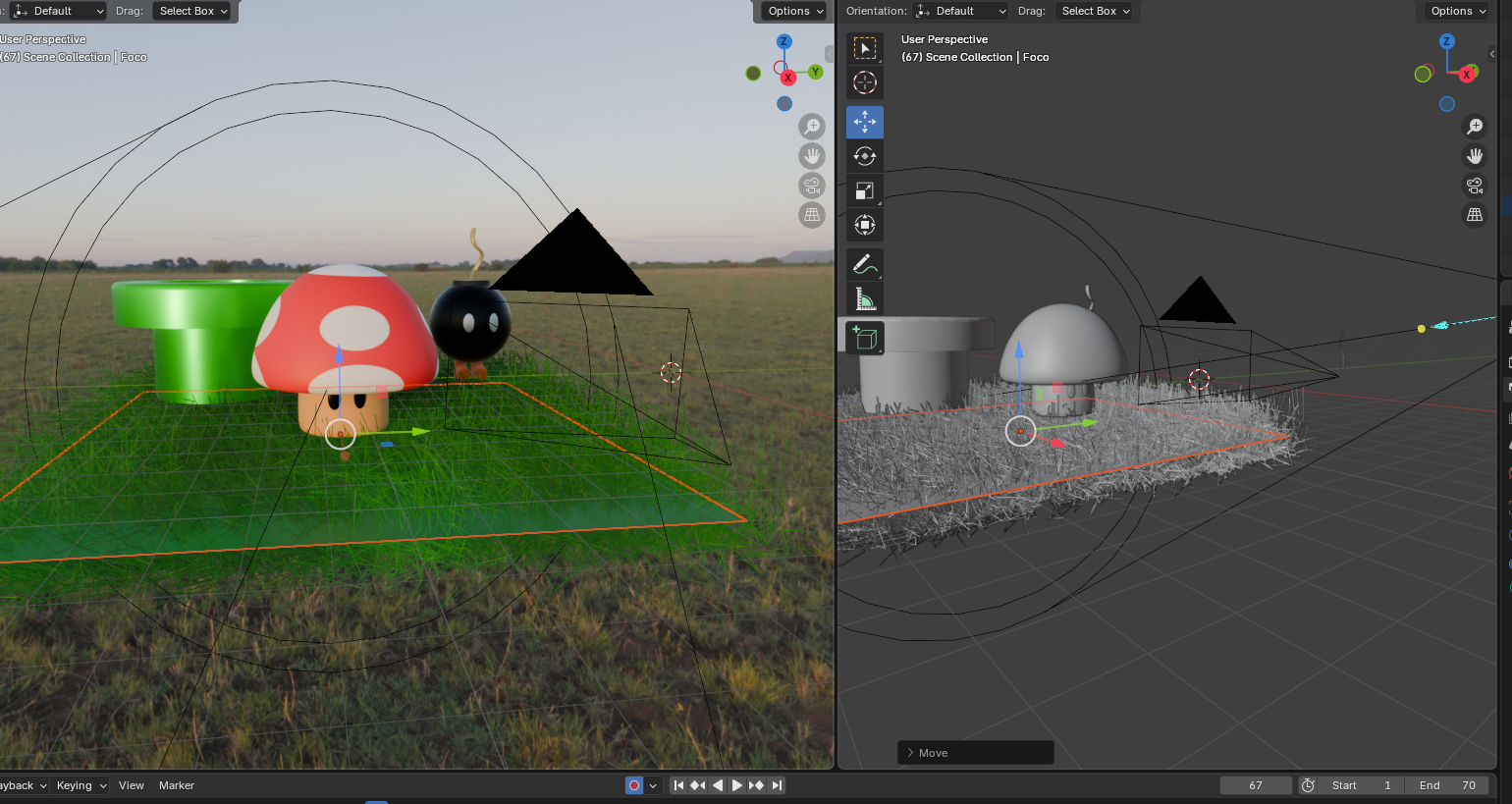Click the blue Z axis on the right viewport gizmo

pyautogui.click(x=1446, y=41)
